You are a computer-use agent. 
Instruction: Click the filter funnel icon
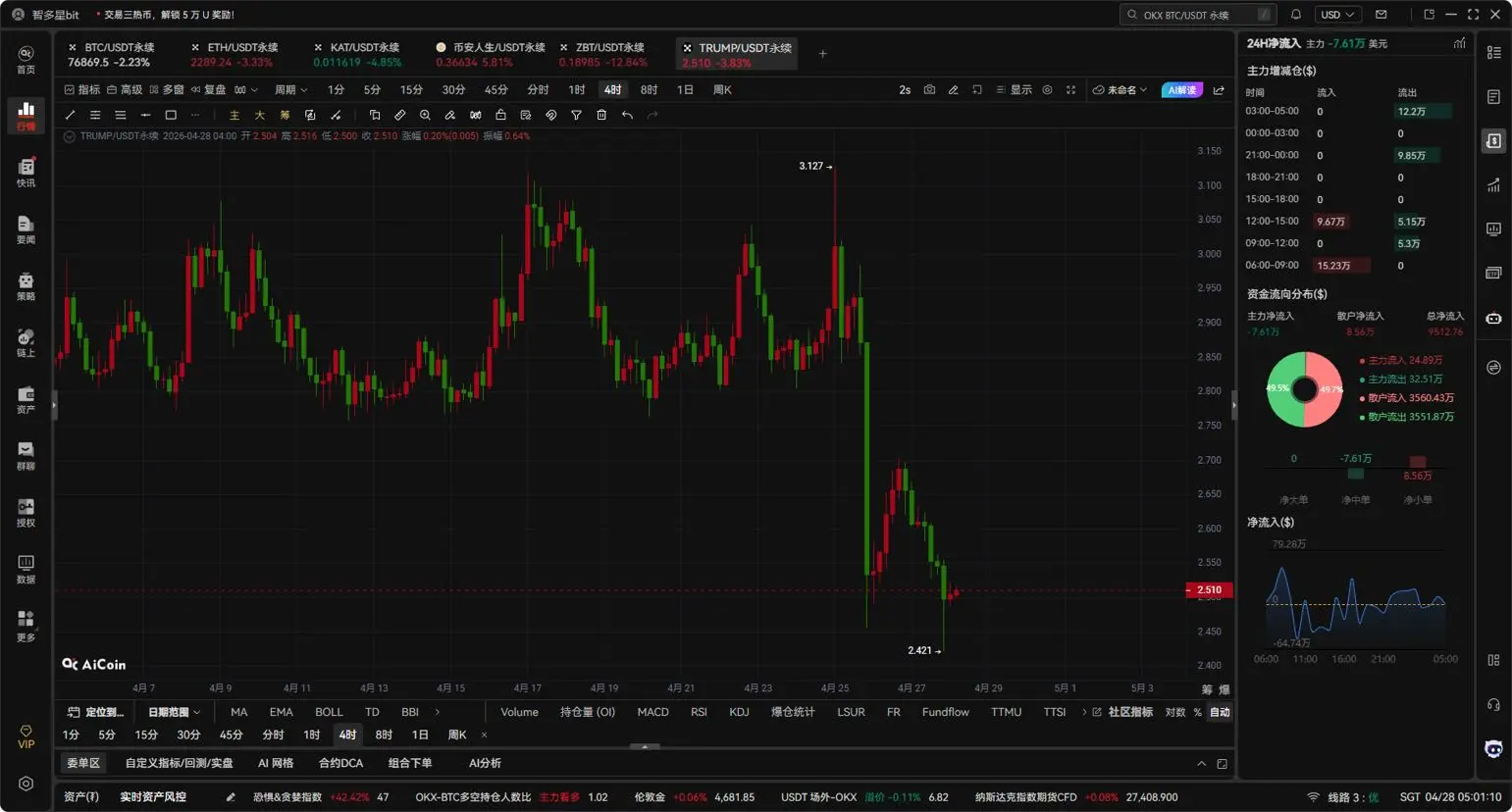(576, 115)
